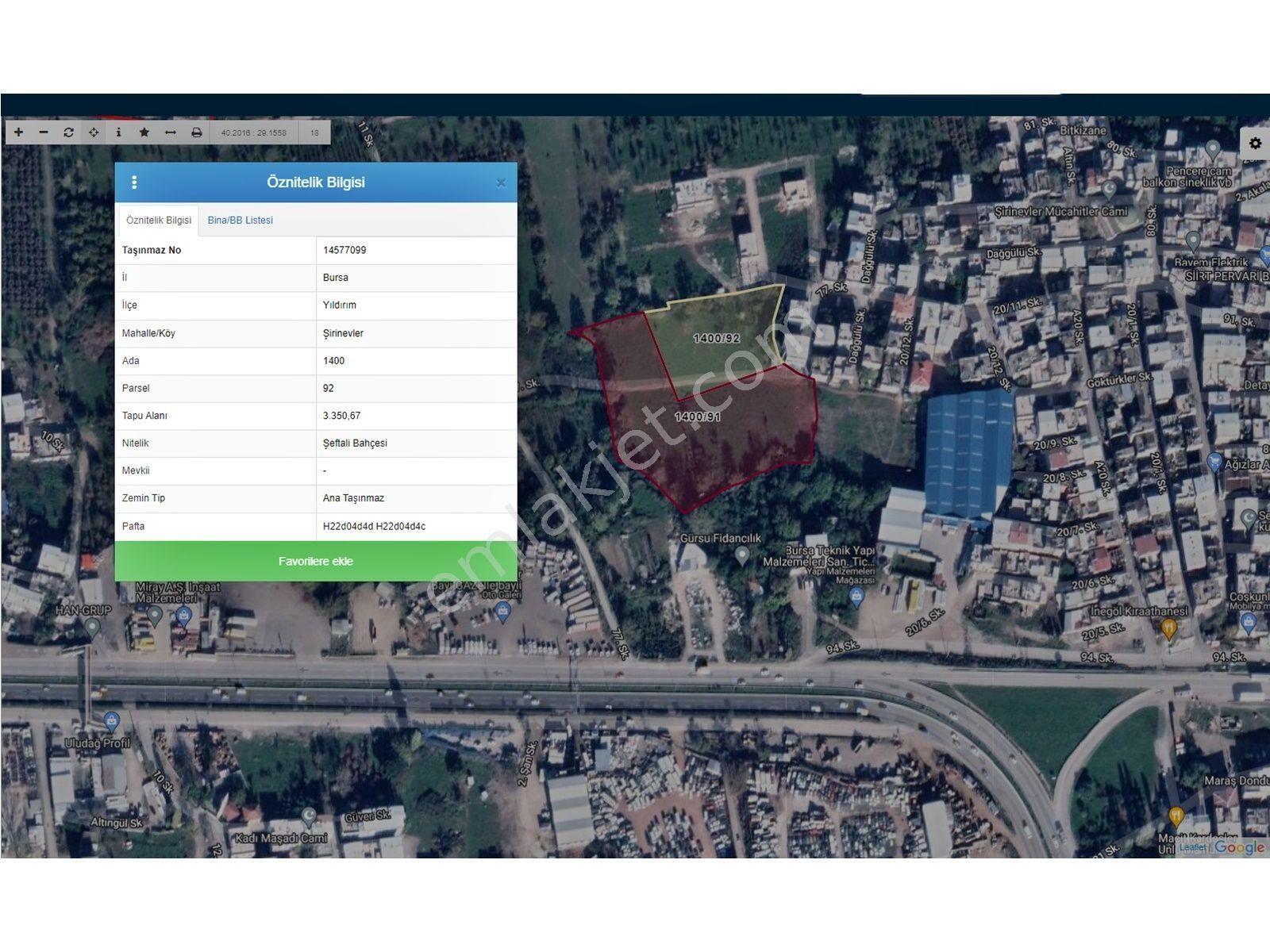This screenshot has height=952, width=1270.
Task: Select parcel 1400/91 on the map
Action: tap(698, 416)
